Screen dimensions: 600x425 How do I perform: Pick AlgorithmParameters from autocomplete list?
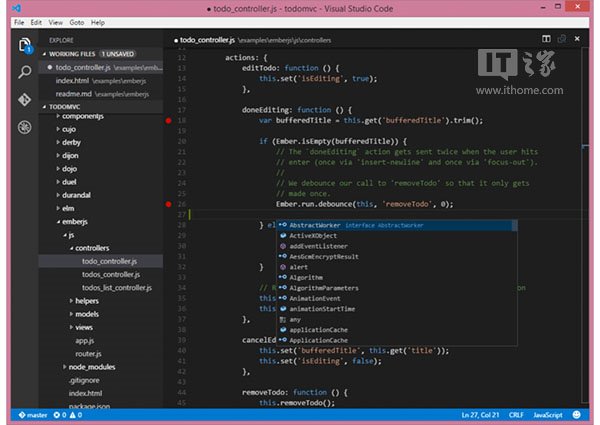pos(397,288)
